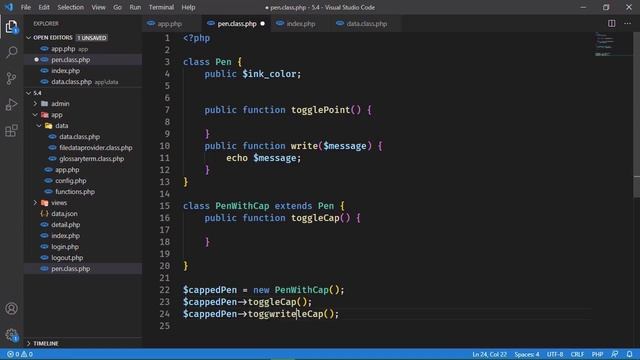Open the Search view in the activity bar
This screenshot has width=640, height=360.
[x=11, y=52]
